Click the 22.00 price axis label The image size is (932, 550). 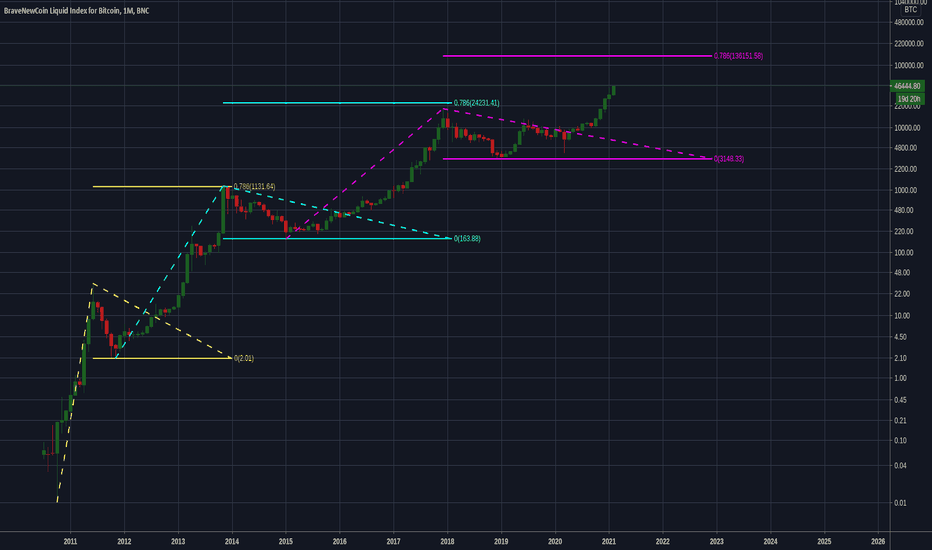pos(902,294)
